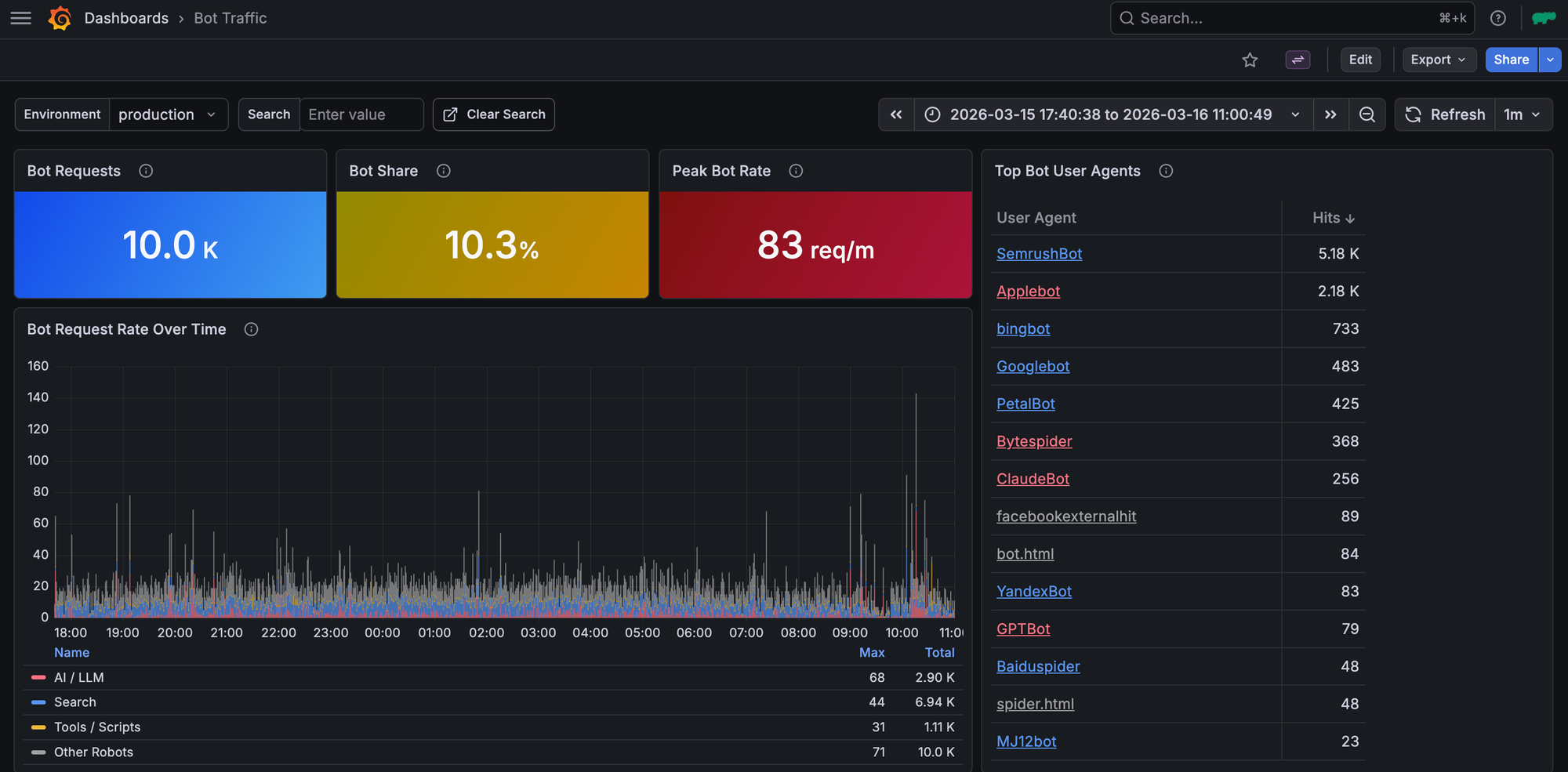The image size is (1568, 772).
Task: Shift time range forward with double-right arrows
Action: pos(1330,114)
